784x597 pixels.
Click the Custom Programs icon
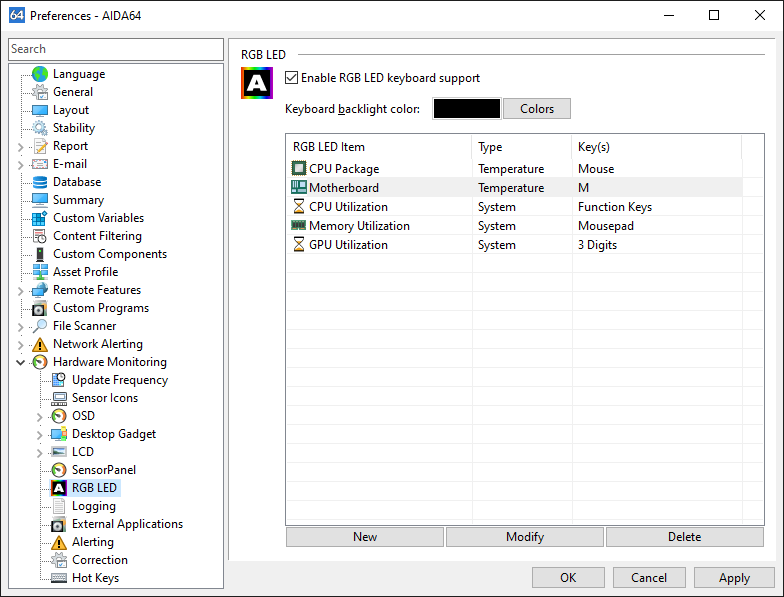(x=40, y=308)
